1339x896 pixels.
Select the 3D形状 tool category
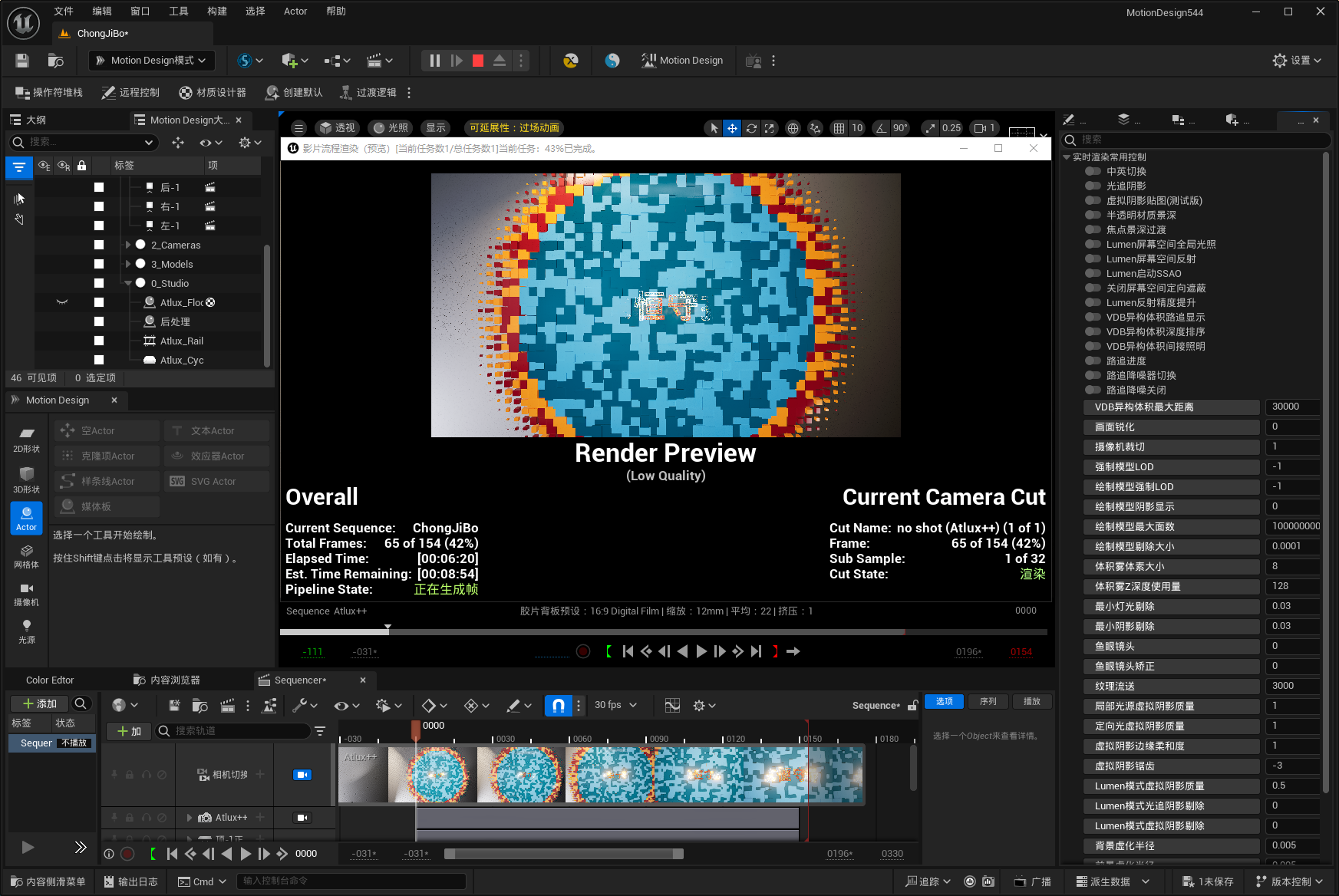coord(27,480)
